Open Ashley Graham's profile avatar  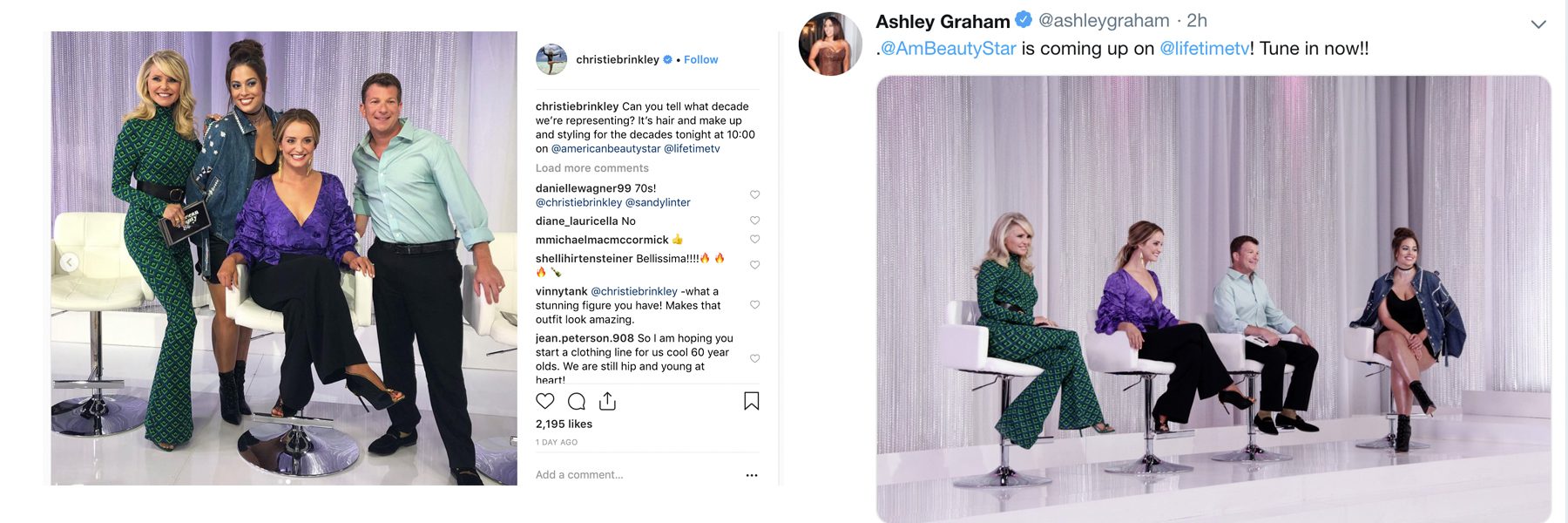point(829,44)
